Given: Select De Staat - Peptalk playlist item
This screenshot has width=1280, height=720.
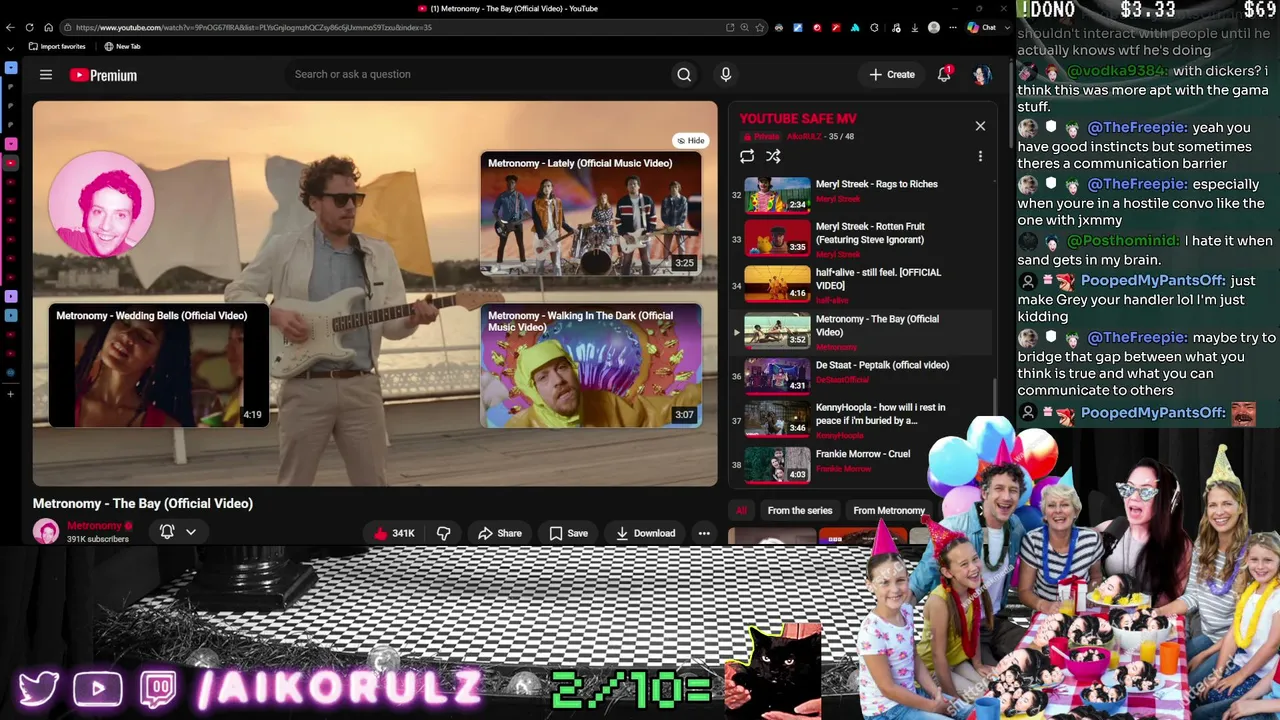Looking at the screenshot, I should point(860,376).
